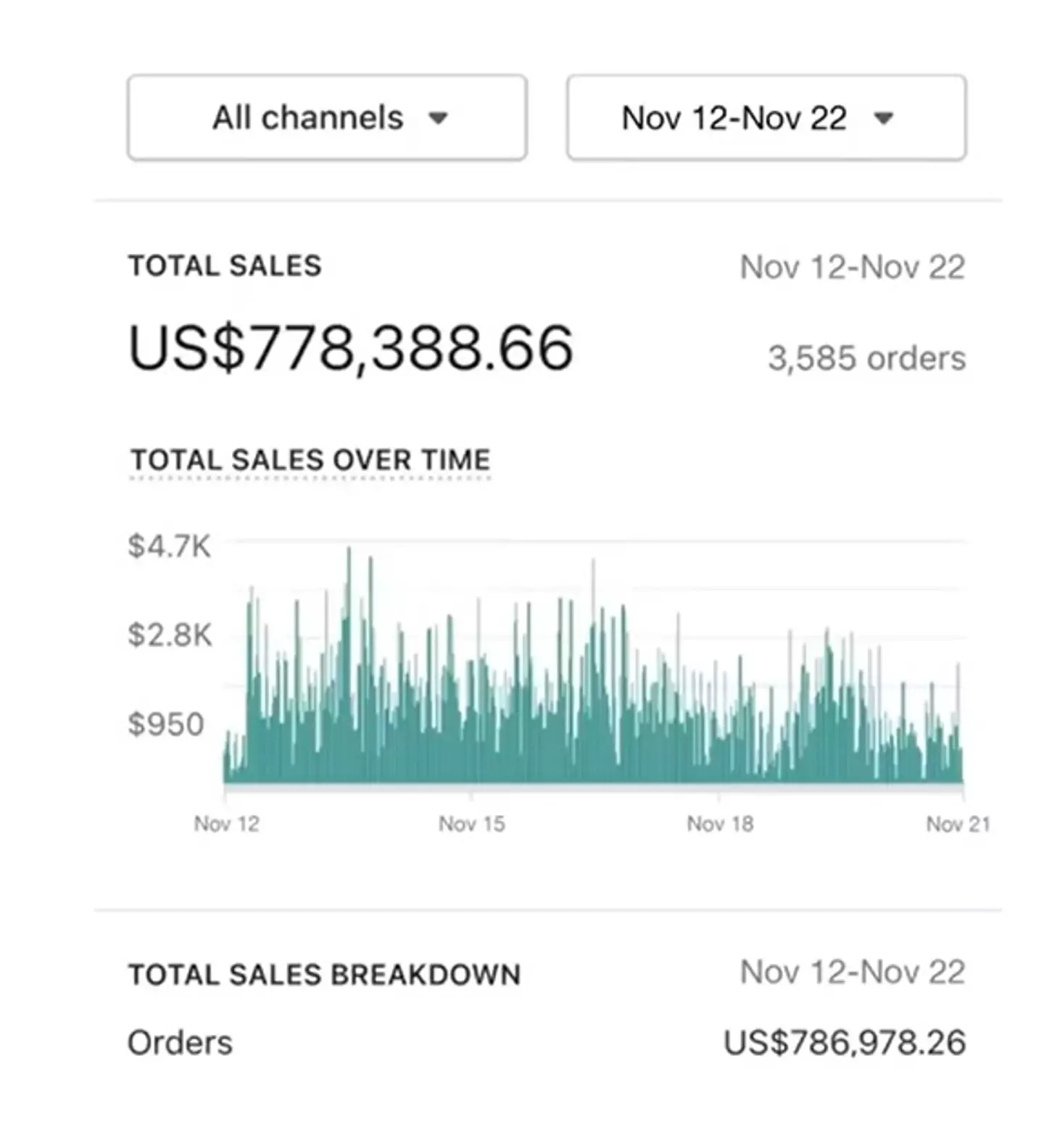Viewport: 1044px width, 1148px height.
Task: Open the All channels dropdown
Action: [327, 117]
